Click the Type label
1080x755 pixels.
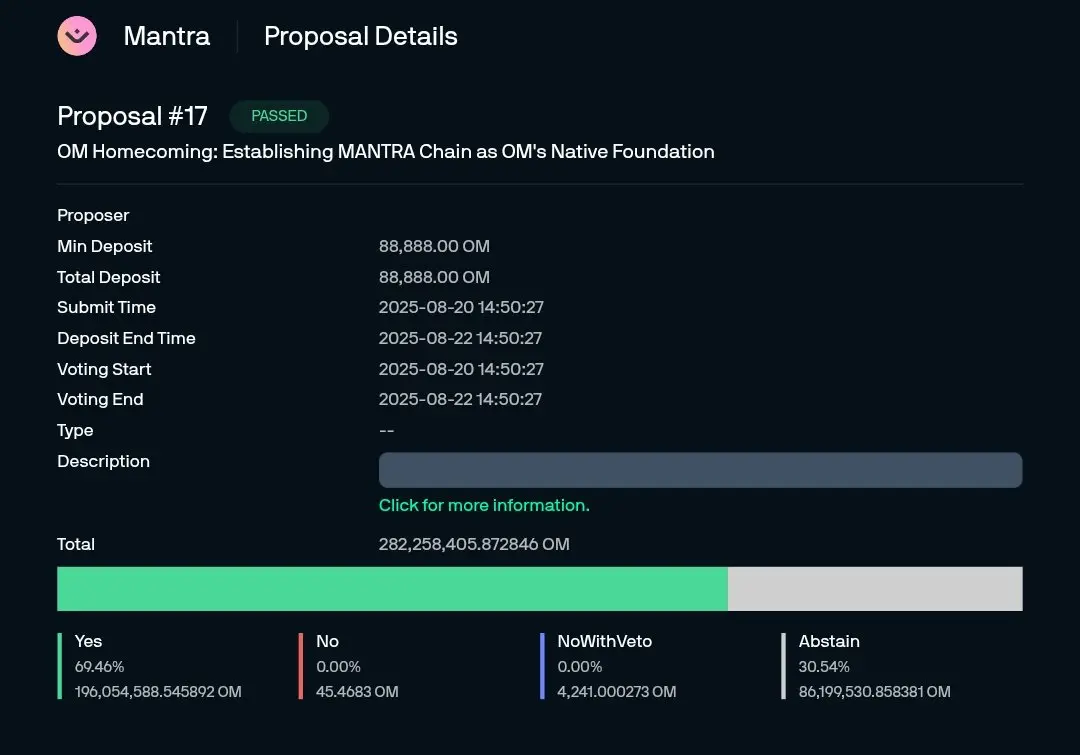pos(75,431)
